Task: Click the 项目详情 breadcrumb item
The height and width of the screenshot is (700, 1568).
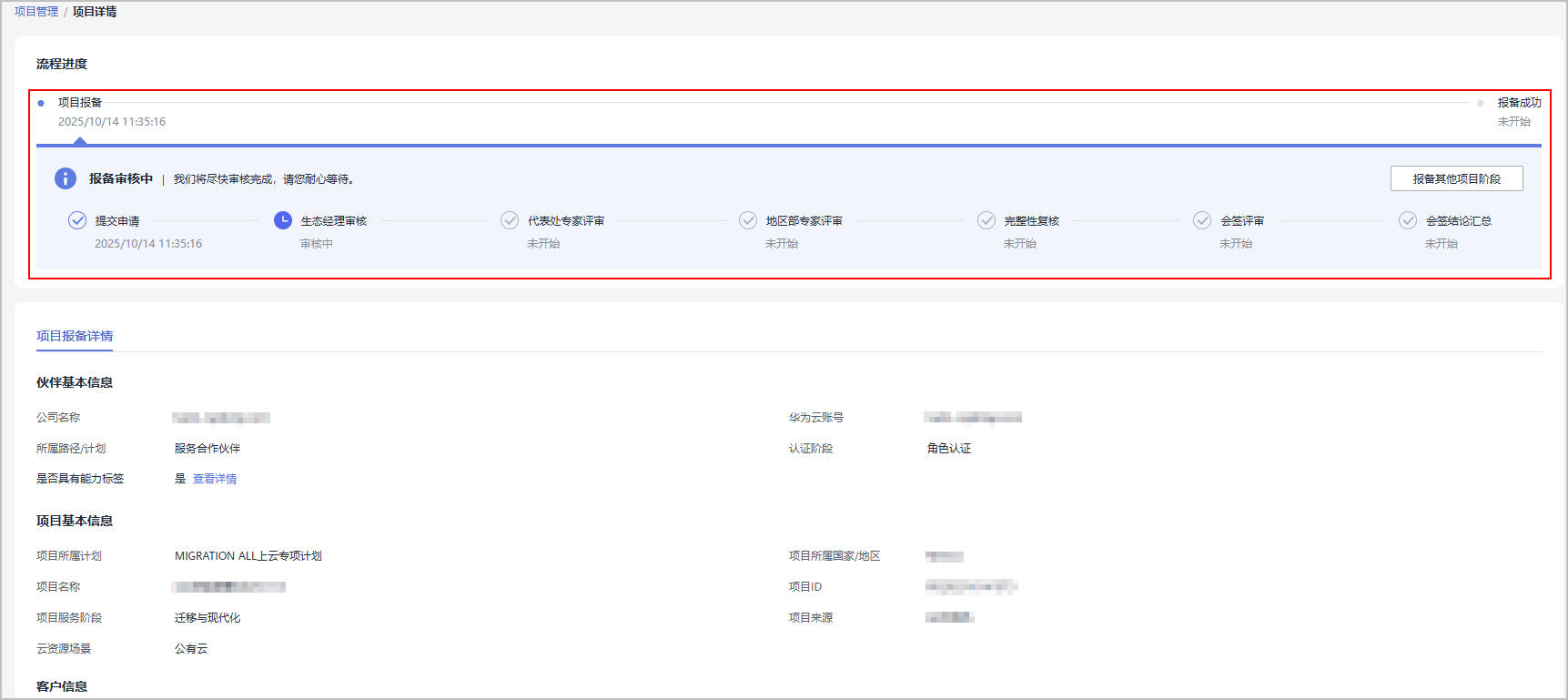Action: [95, 12]
